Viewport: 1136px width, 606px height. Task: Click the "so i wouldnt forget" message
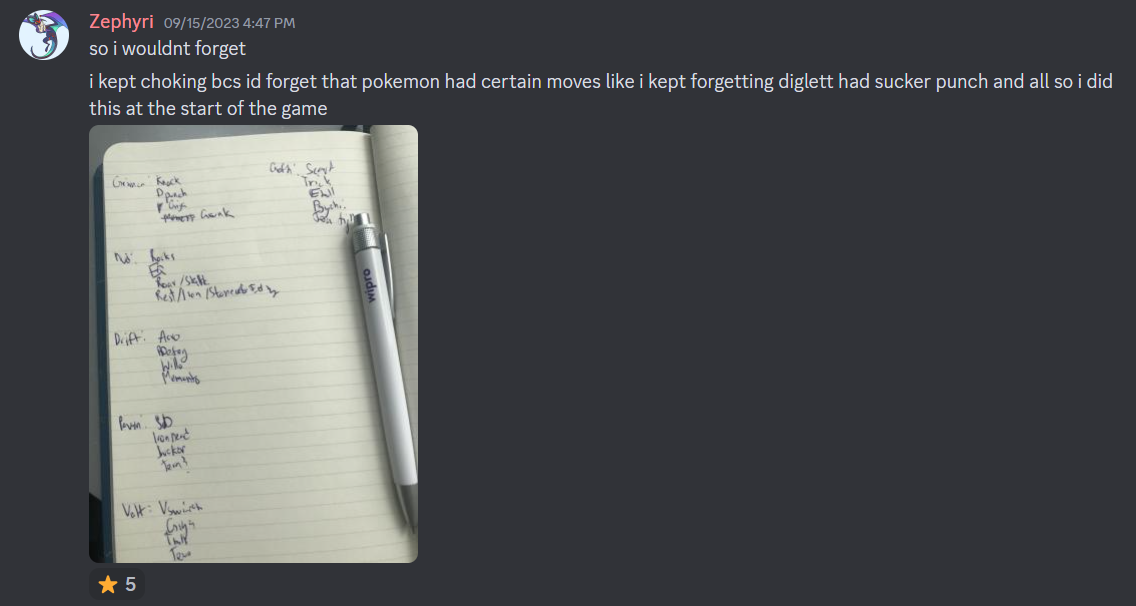pyautogui.click(x=167, y=49)
